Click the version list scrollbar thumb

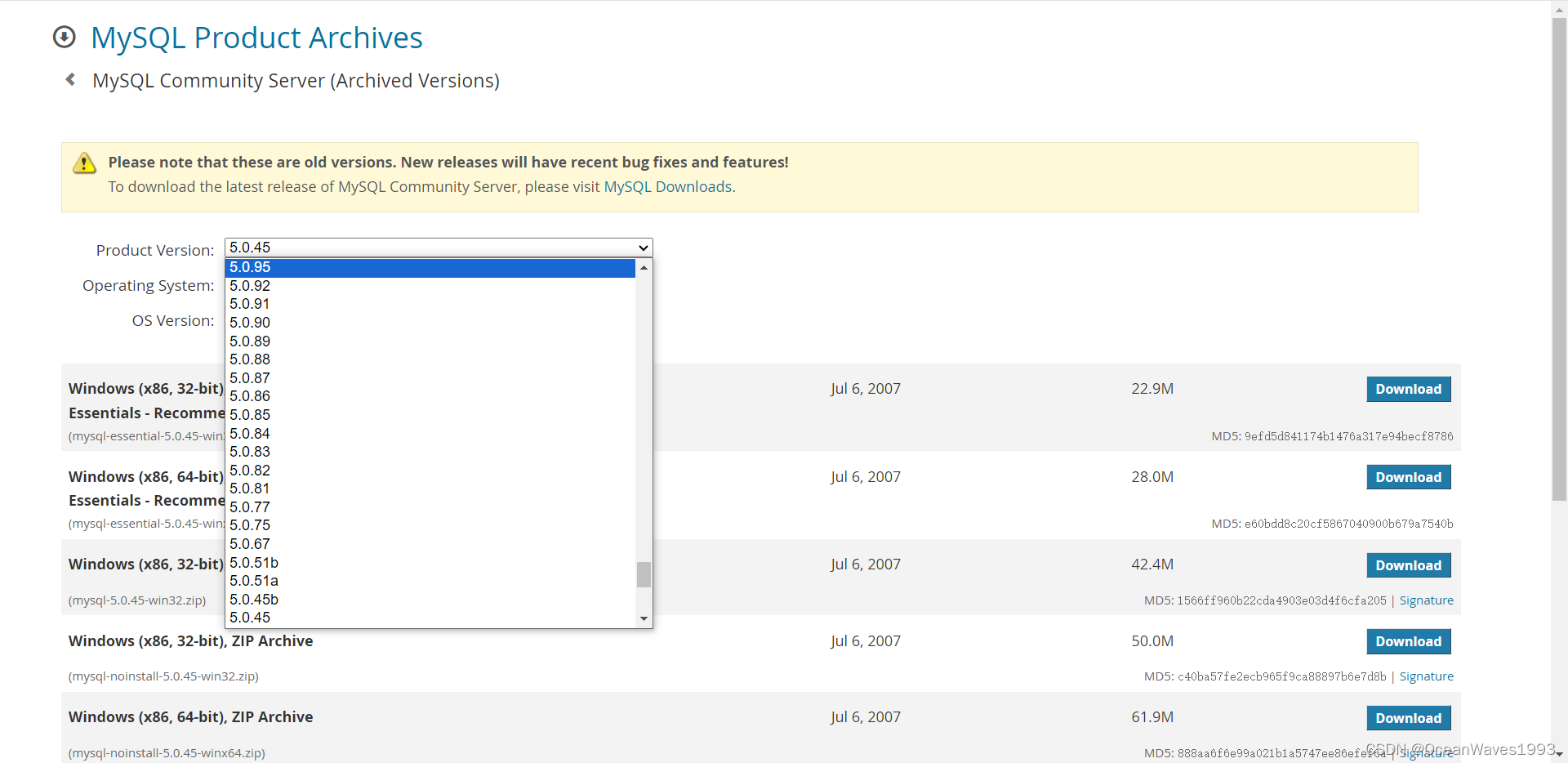click(x=644, y=574)
